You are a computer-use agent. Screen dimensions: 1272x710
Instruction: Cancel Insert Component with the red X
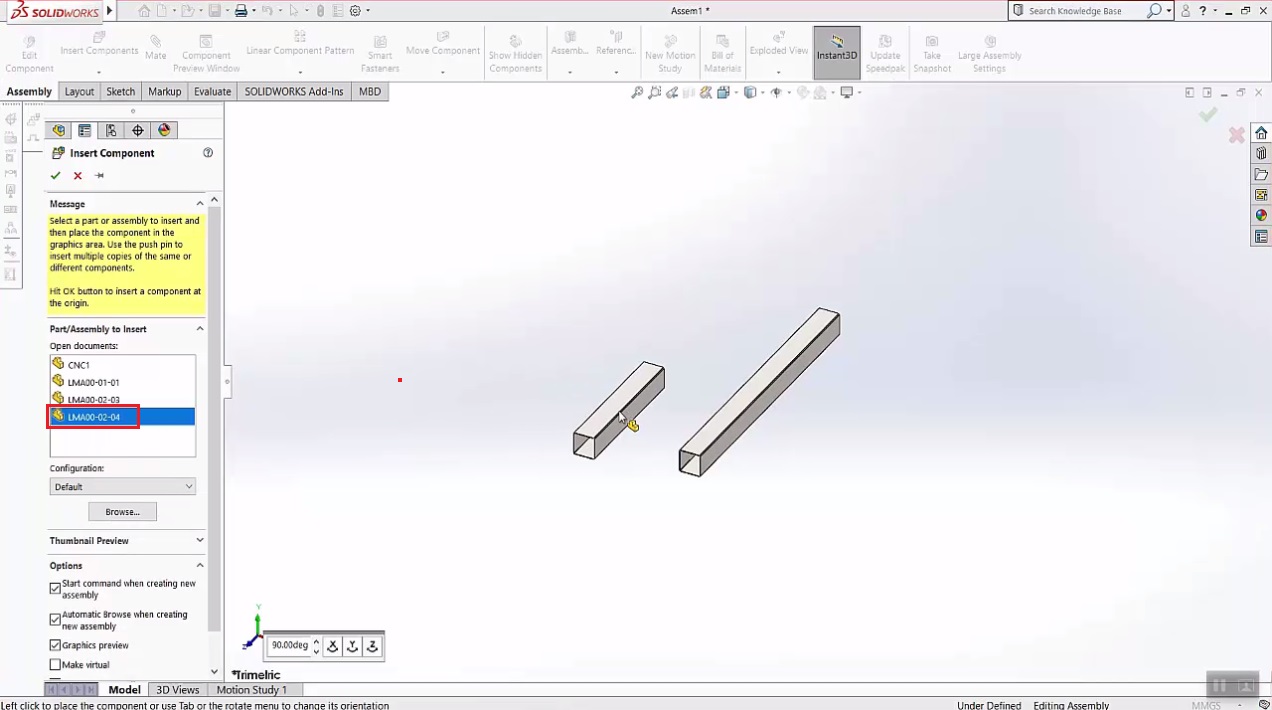click(x=77, y=176)
